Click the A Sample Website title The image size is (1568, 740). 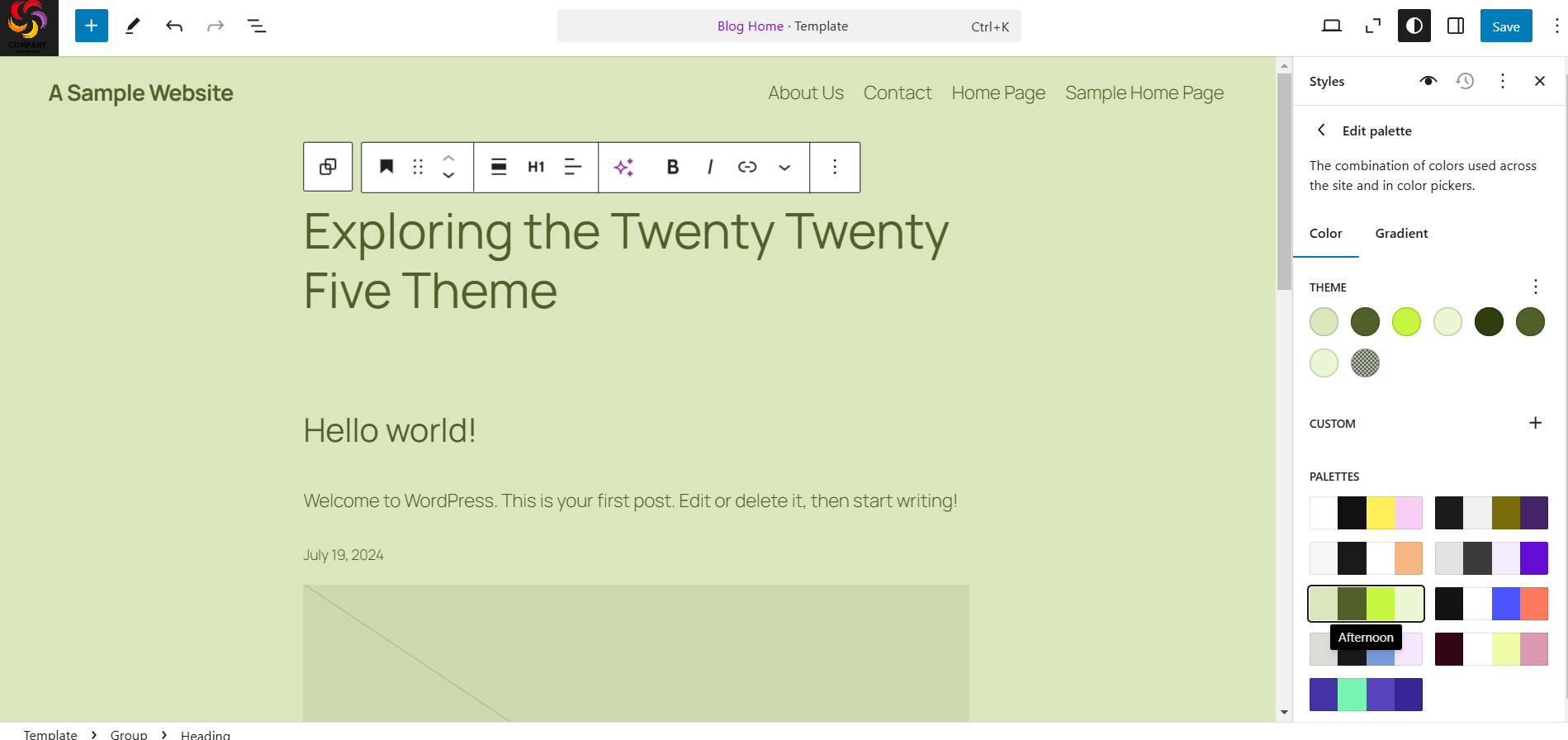[x=141, y=93]
